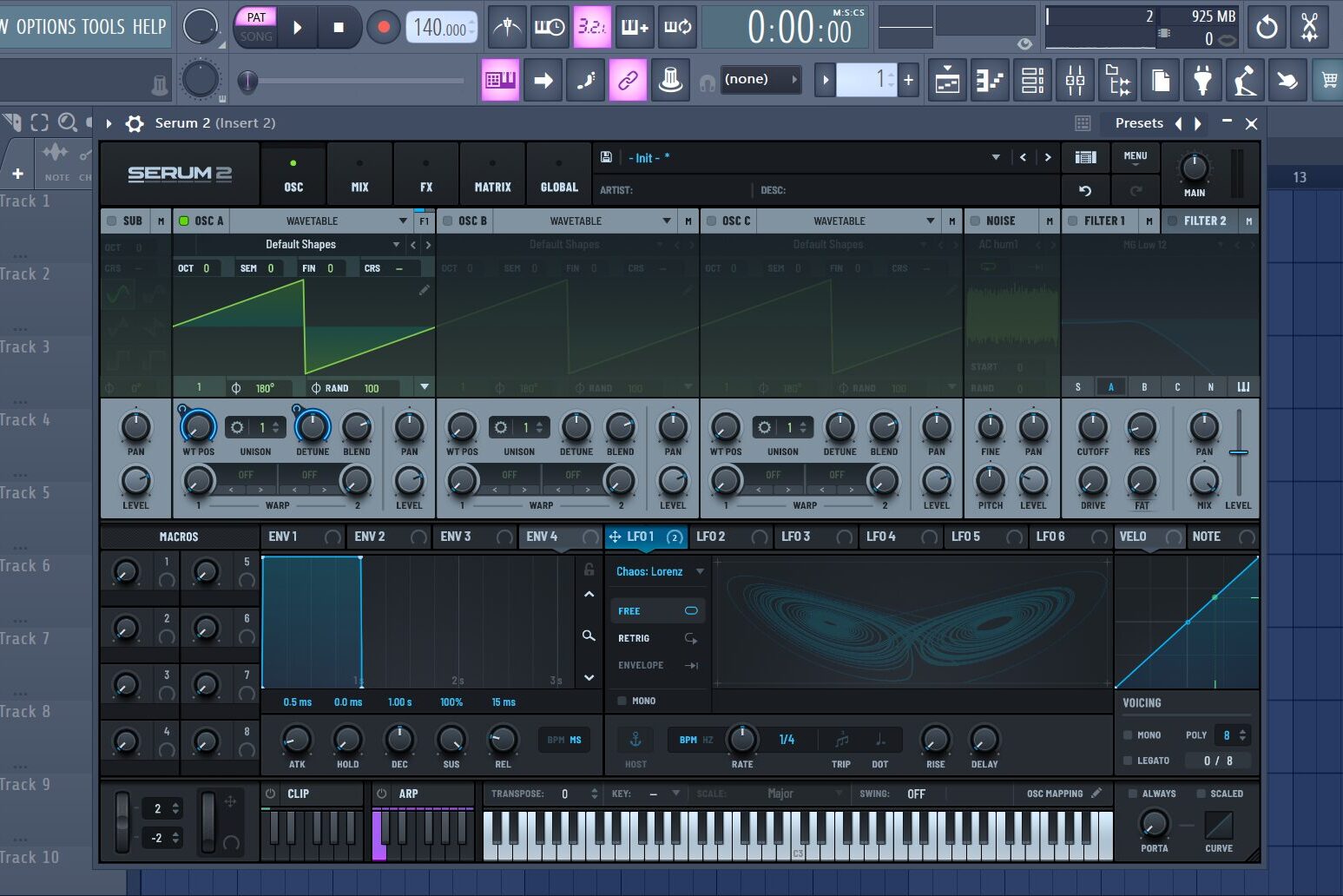Click the undo arrow in Serum
This screenshot has height=896, width=1343.
[1085, 190]
